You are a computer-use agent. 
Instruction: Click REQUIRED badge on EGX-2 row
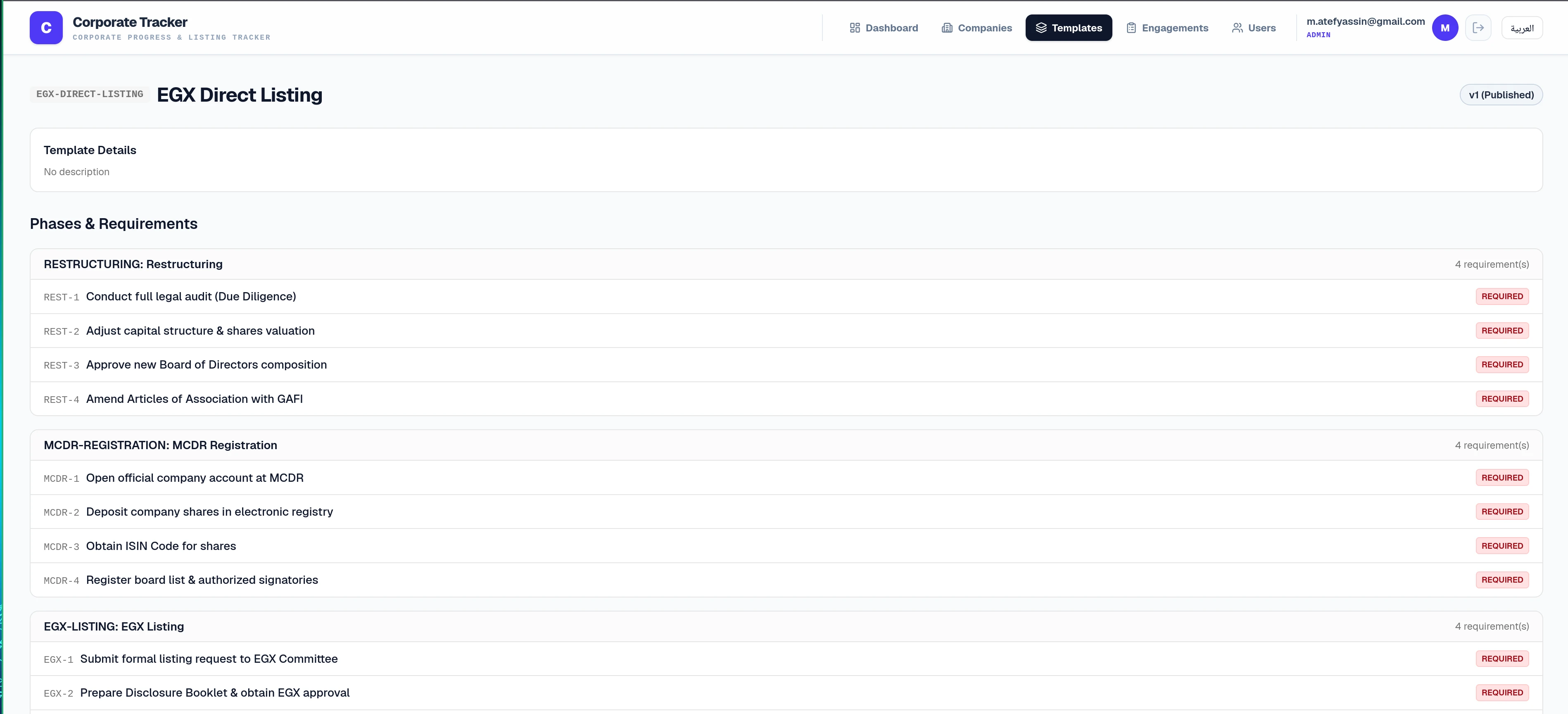point(1501,693)
